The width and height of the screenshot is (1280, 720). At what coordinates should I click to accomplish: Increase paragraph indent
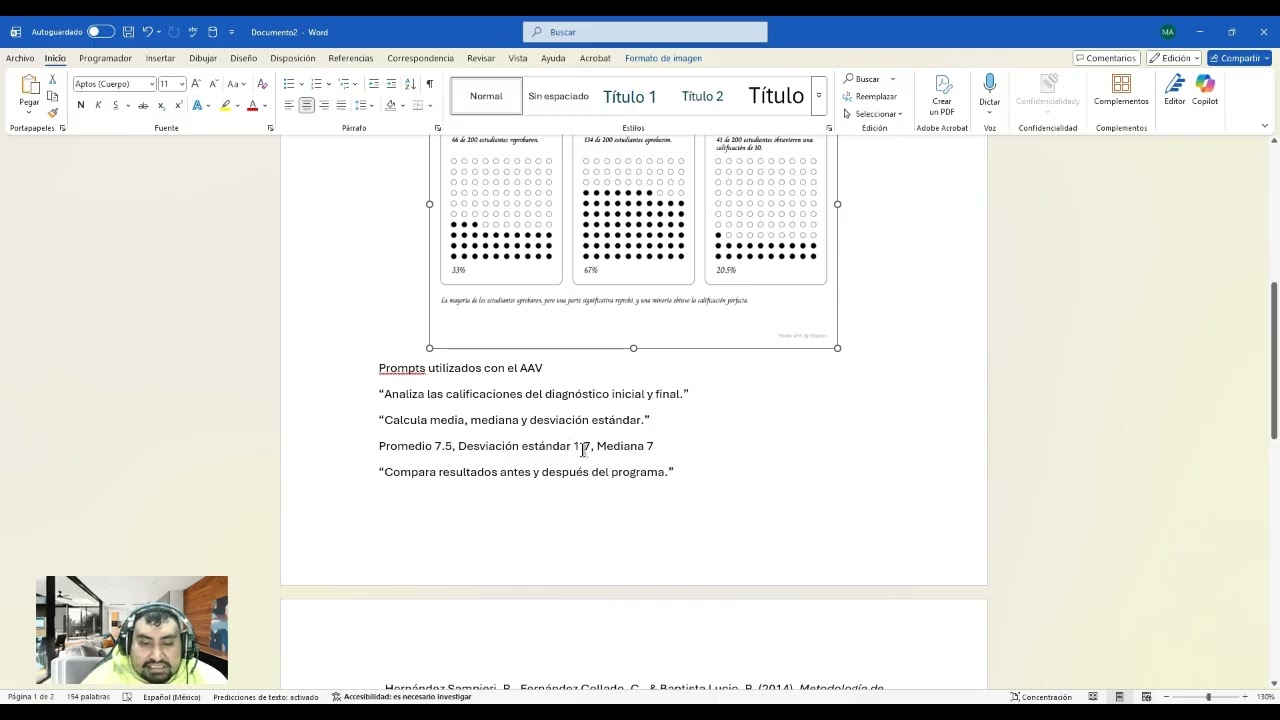click(x=391, y=84)
